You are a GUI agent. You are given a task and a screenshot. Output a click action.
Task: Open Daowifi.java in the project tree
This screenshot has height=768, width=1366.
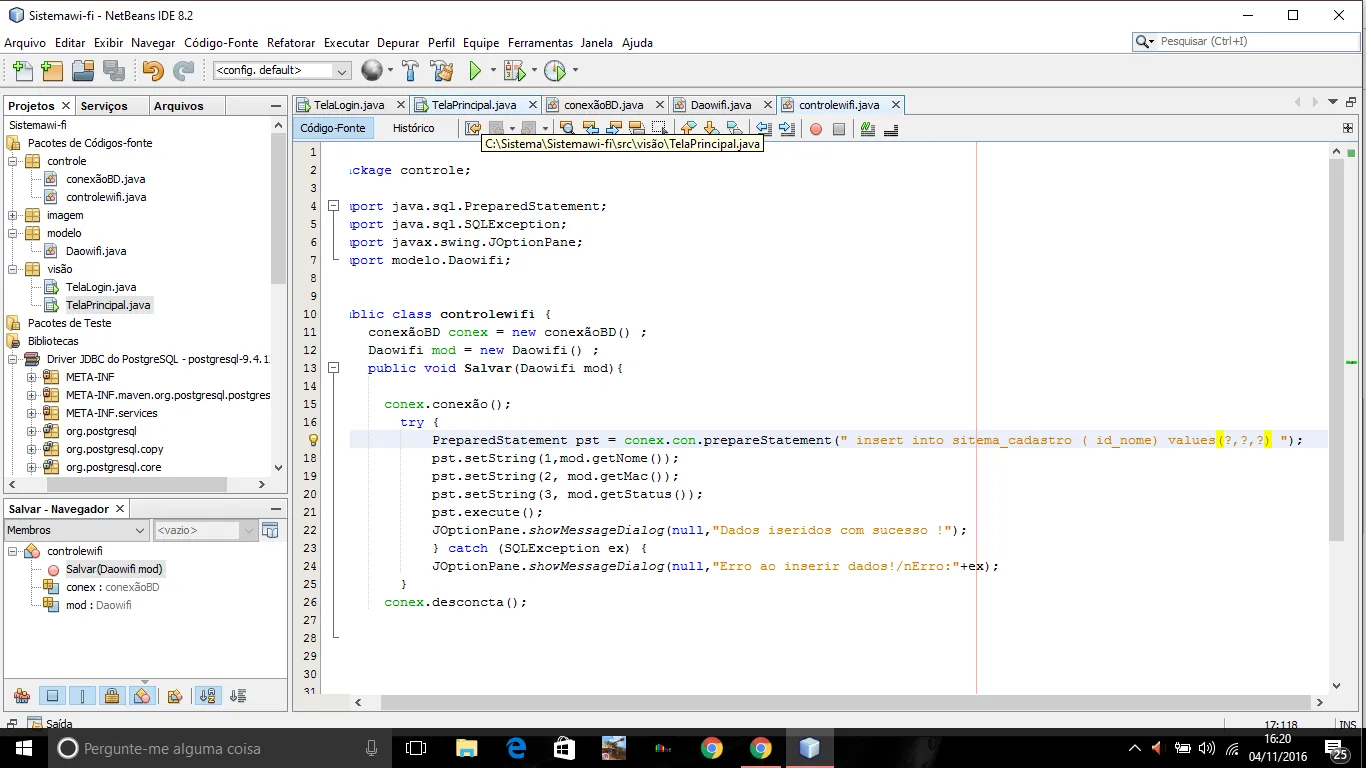96,251
